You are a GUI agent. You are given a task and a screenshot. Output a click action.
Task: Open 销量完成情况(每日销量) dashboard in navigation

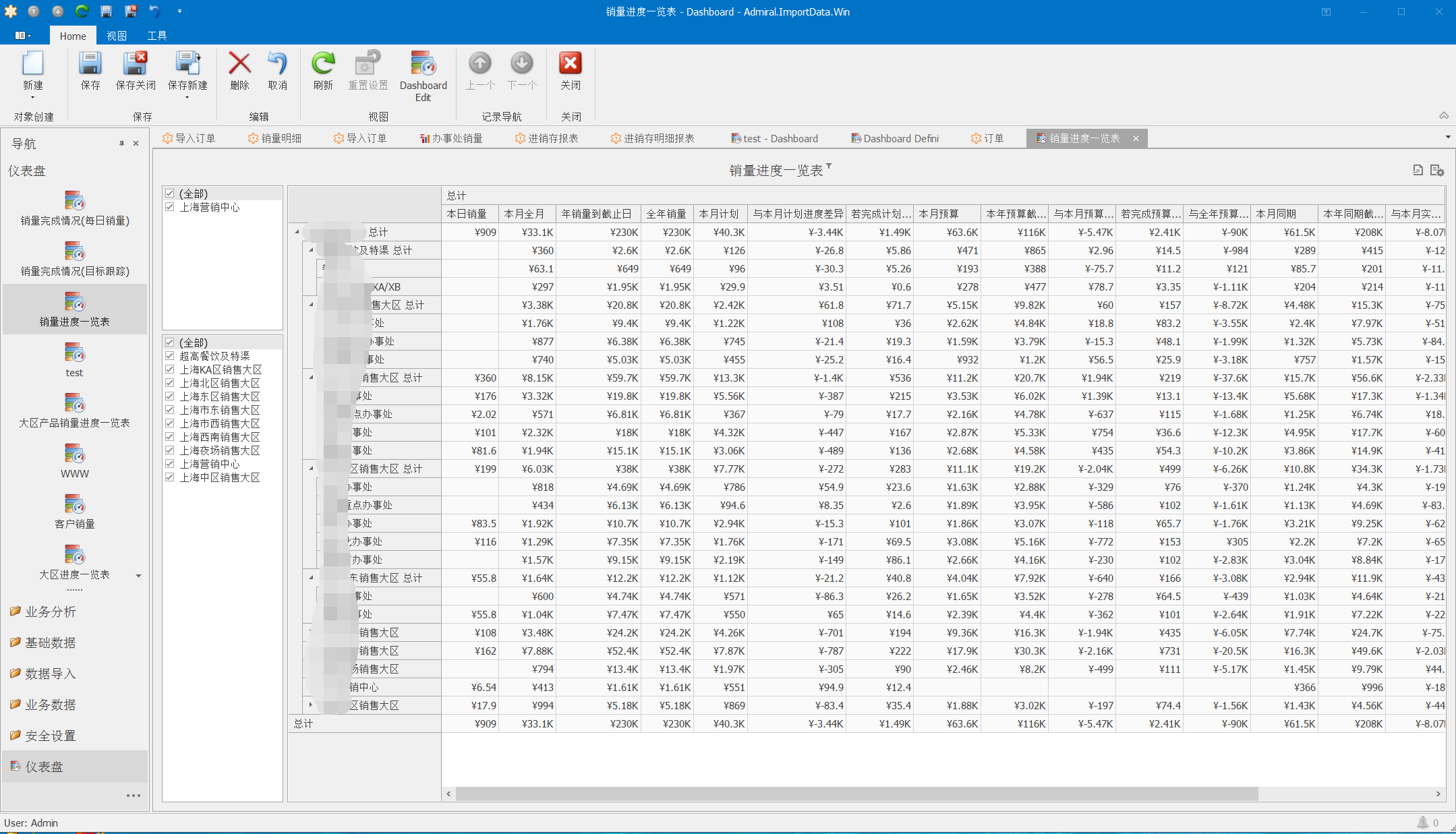tap(75, 208)
